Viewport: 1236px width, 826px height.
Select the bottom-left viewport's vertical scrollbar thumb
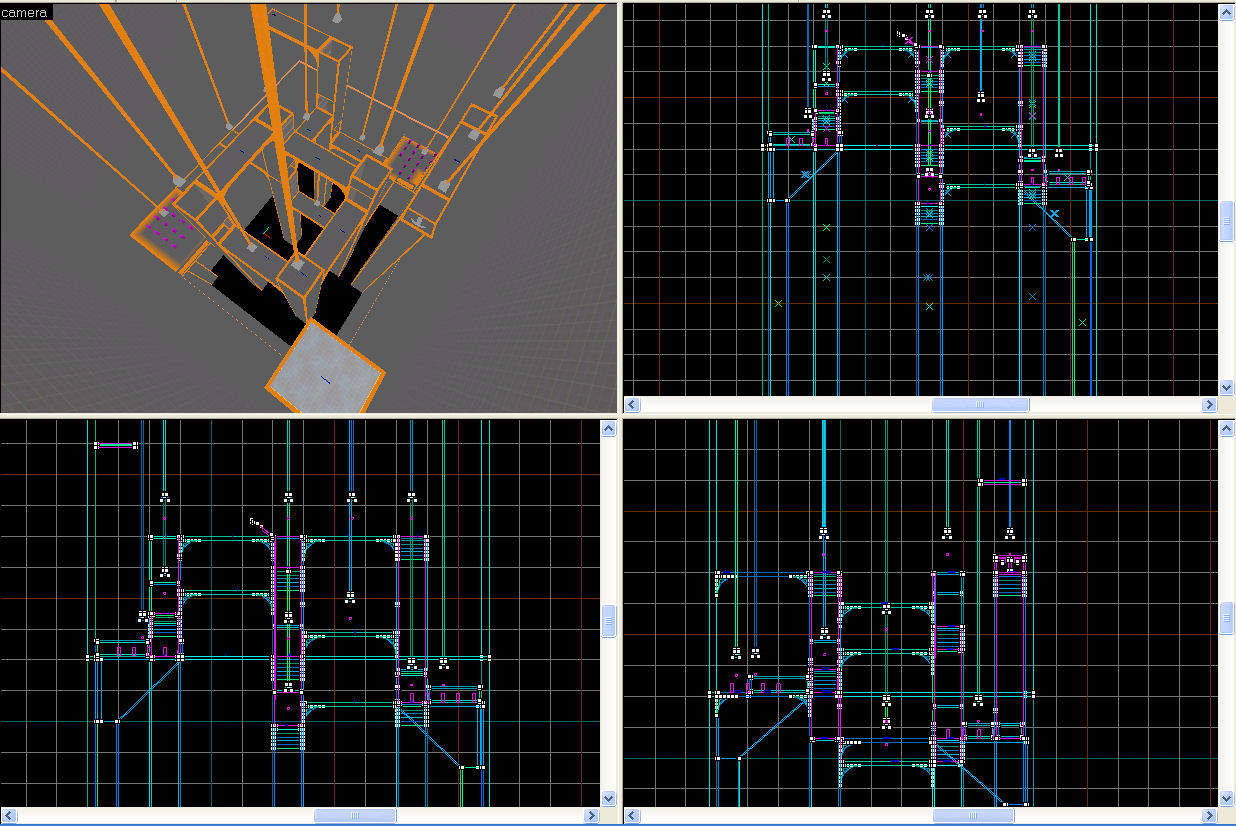[x=609, y=621]
